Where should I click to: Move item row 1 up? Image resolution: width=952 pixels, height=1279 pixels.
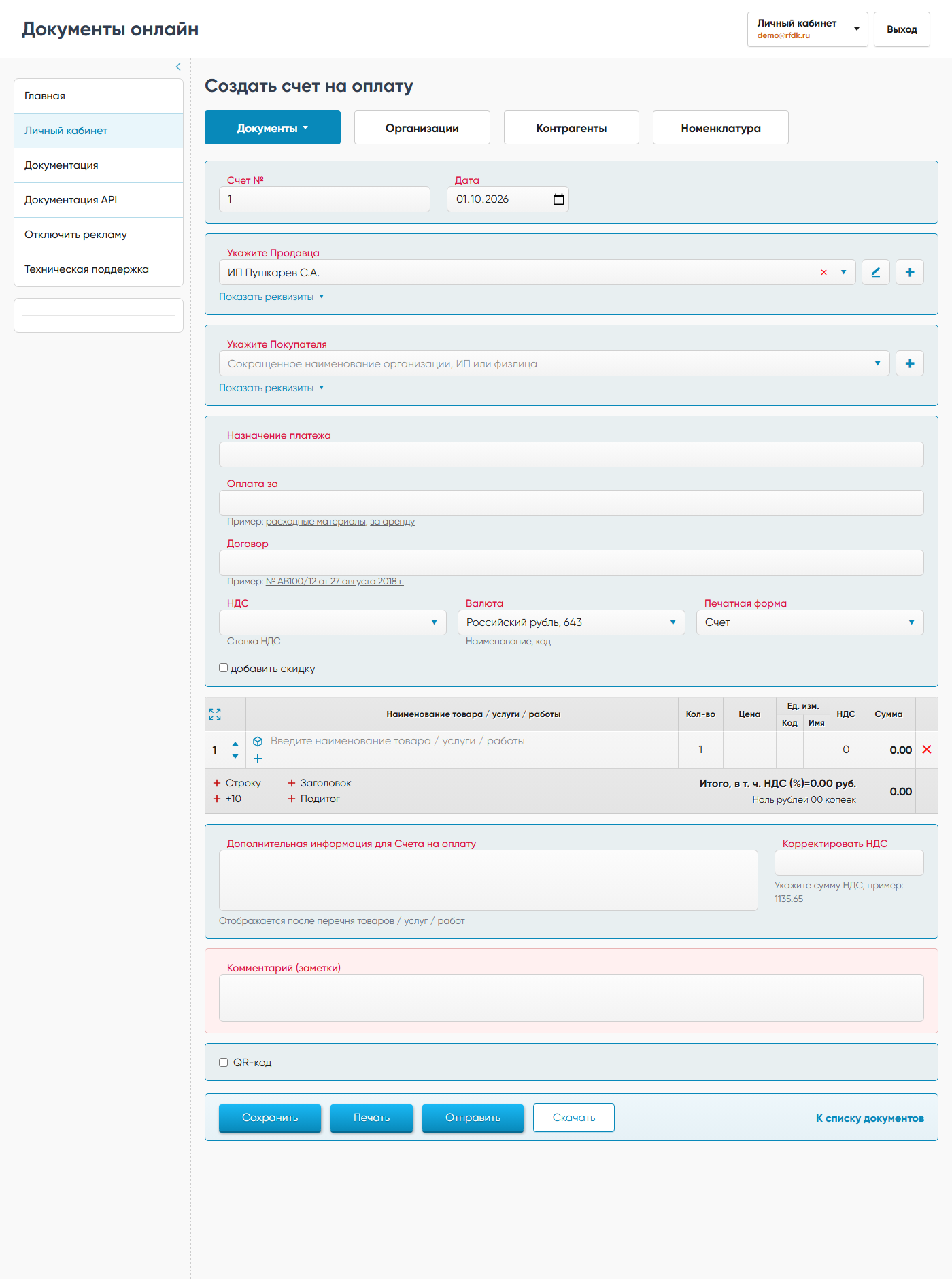235,744
